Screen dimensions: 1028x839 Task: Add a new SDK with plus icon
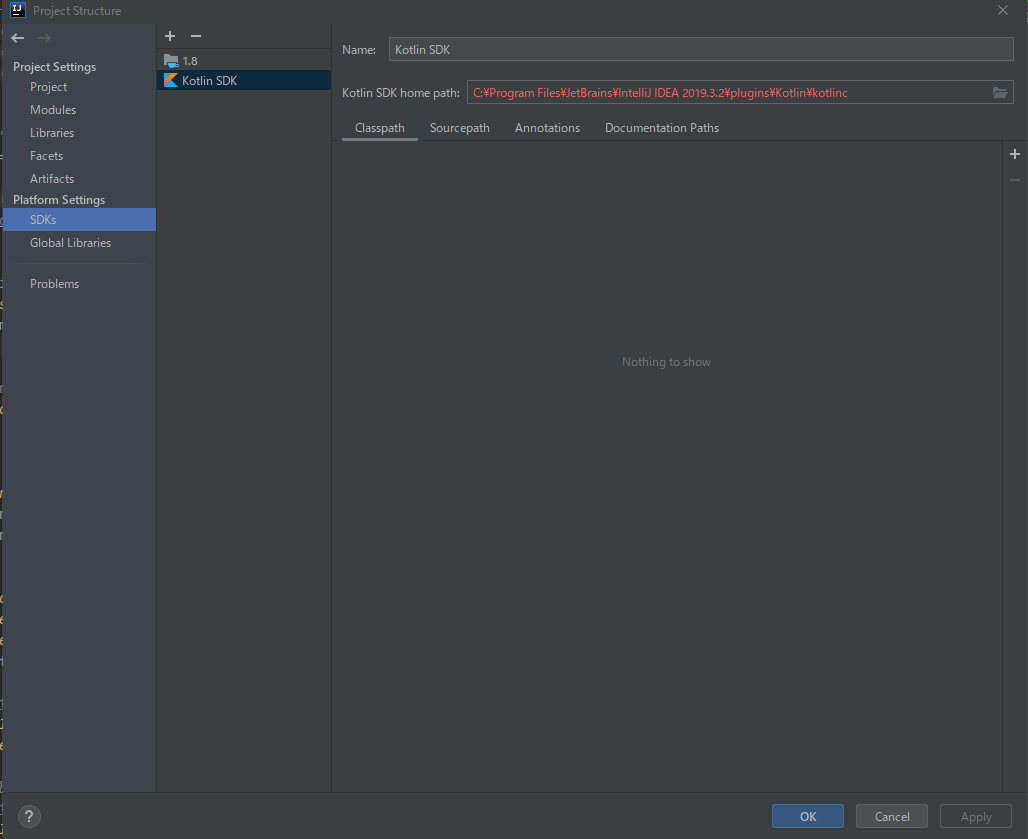pyautogui.click(x=170, y=36)
